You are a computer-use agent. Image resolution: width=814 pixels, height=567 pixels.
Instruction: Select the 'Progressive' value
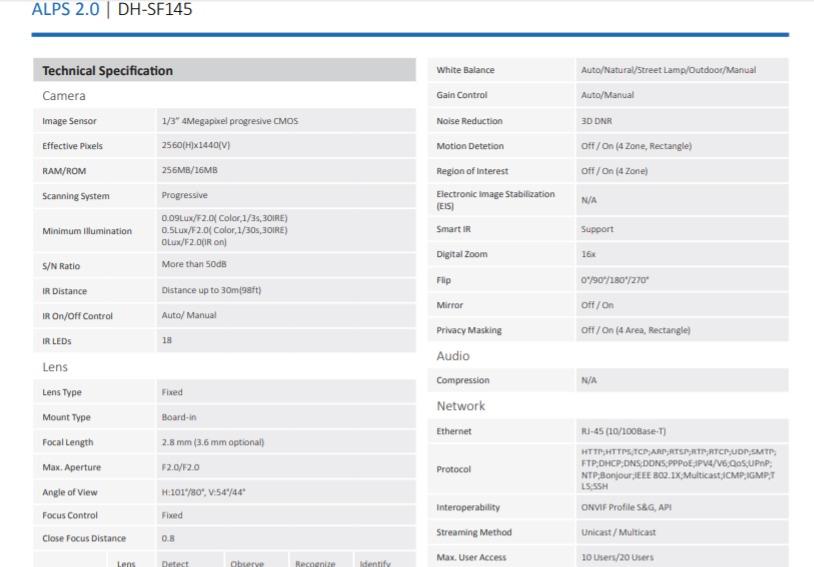(184, 195)
